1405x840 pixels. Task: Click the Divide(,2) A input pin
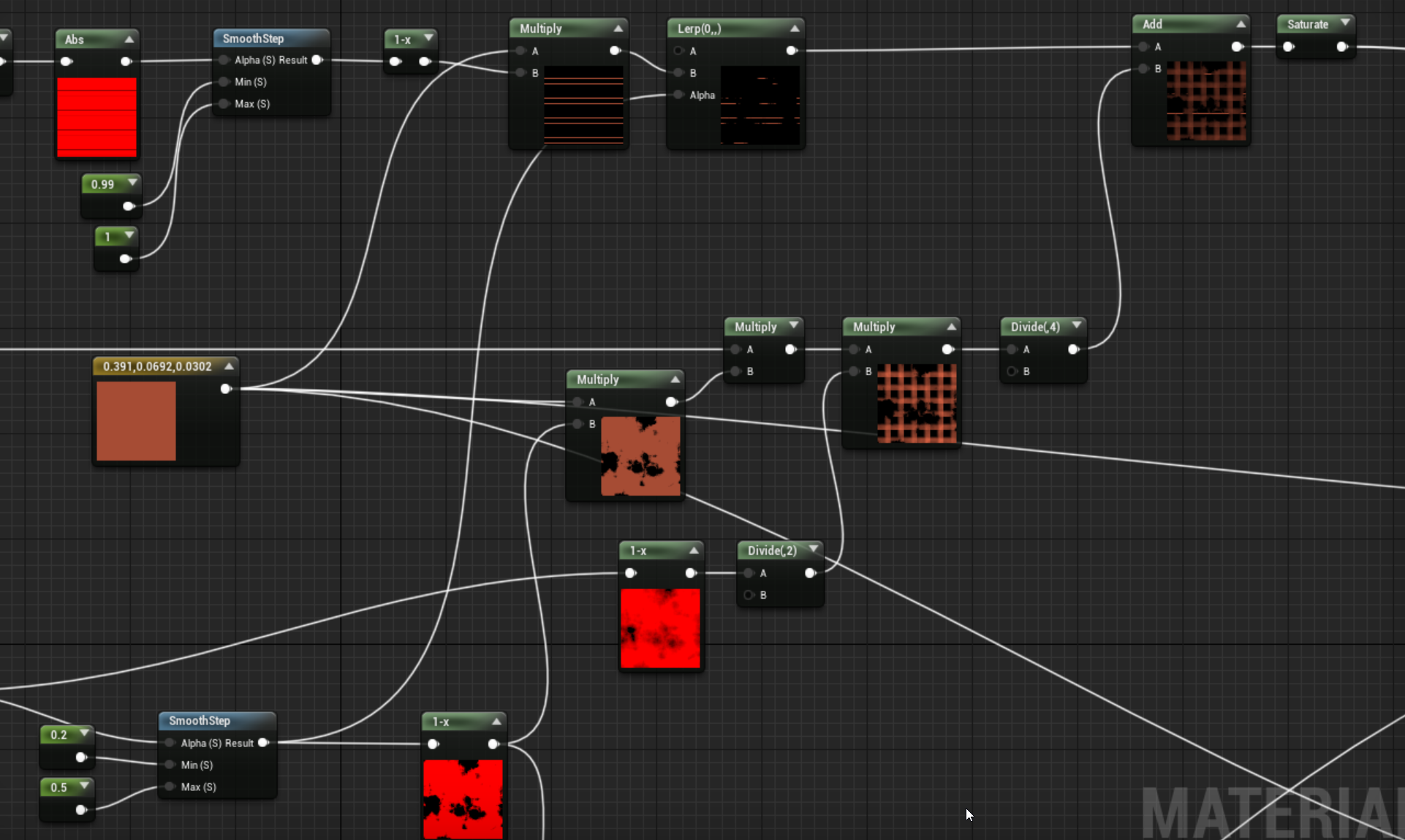coord(749,573)
